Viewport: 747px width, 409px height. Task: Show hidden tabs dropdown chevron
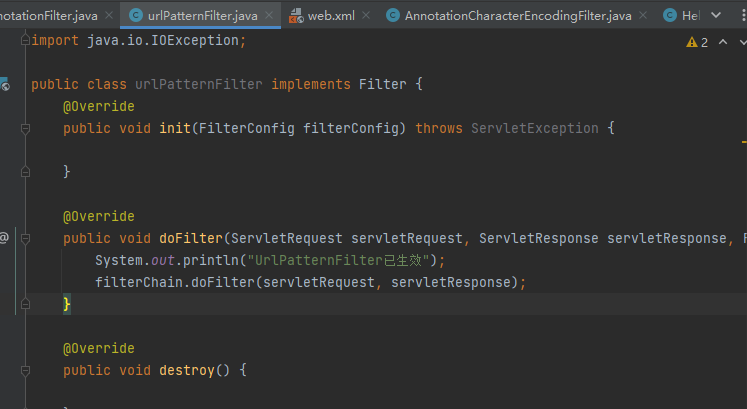(714, 16)
